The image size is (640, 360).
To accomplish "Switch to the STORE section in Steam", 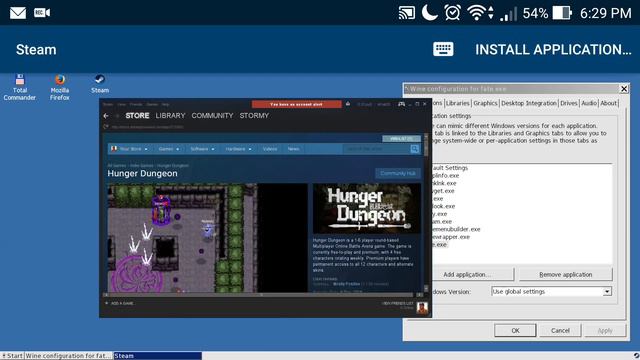I will click(x=137, y=116).
